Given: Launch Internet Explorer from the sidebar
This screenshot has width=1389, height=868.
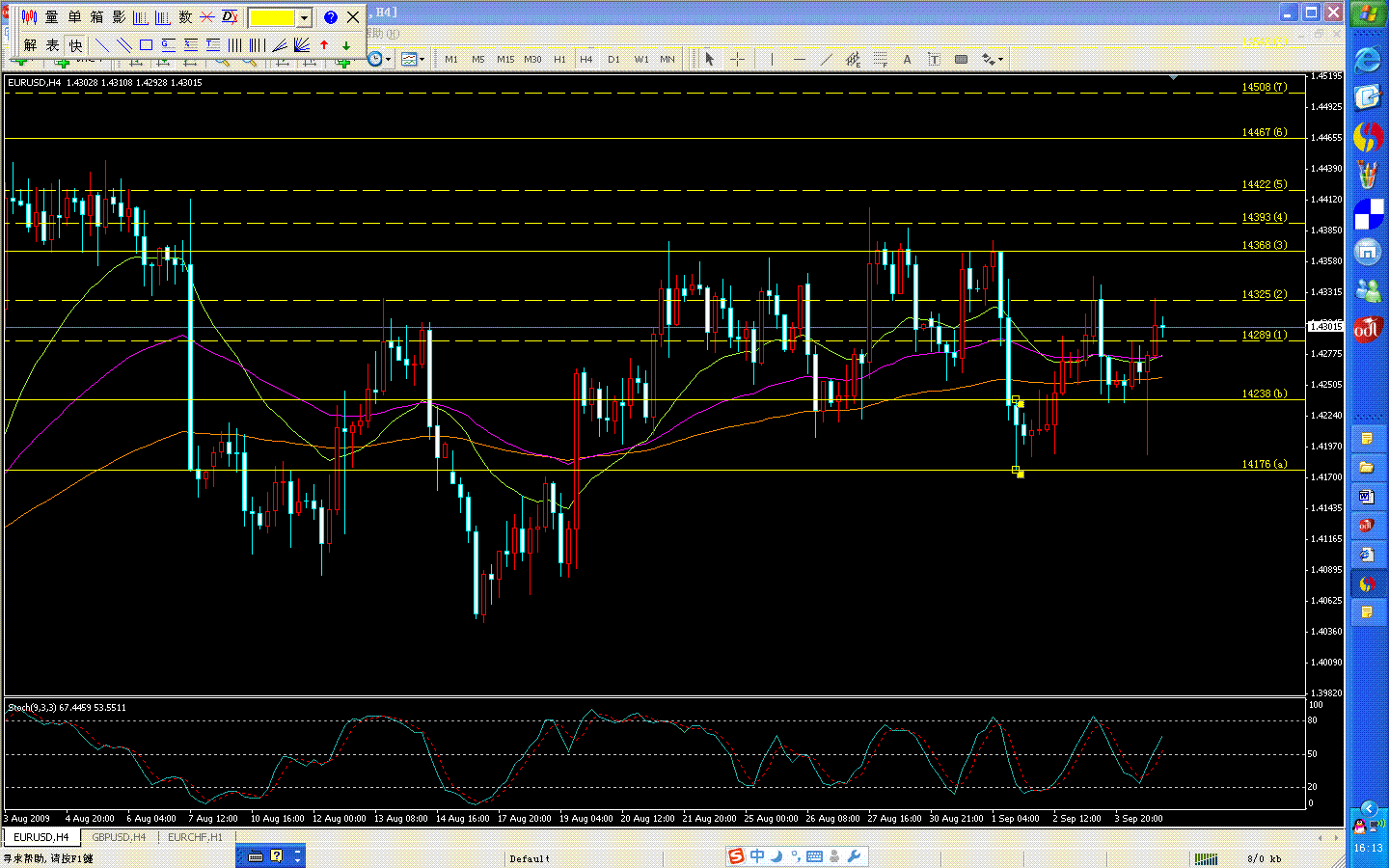Looking at the screenshot, I should click(1368, 60).
